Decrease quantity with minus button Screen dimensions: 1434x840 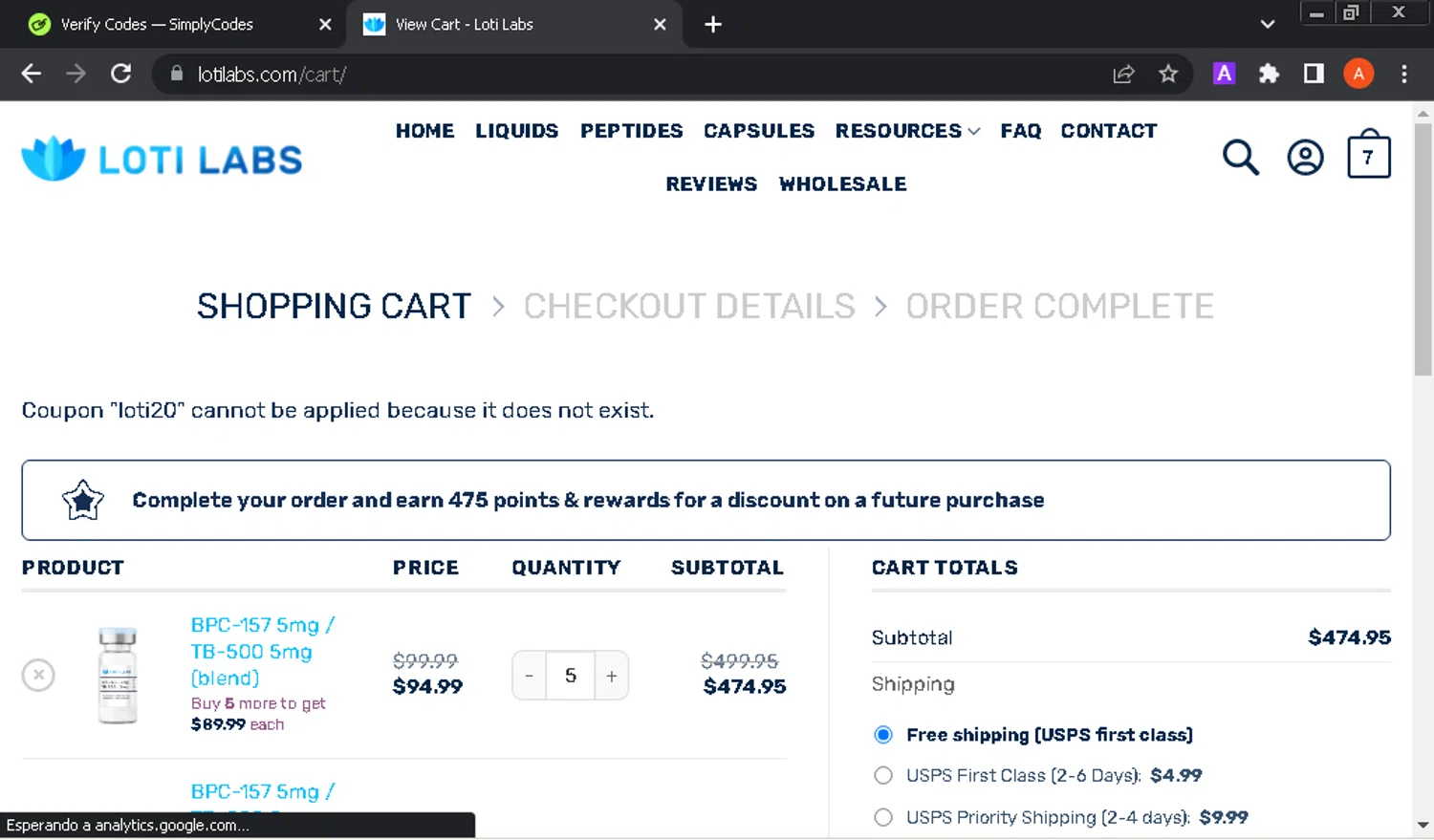point(529,676)
